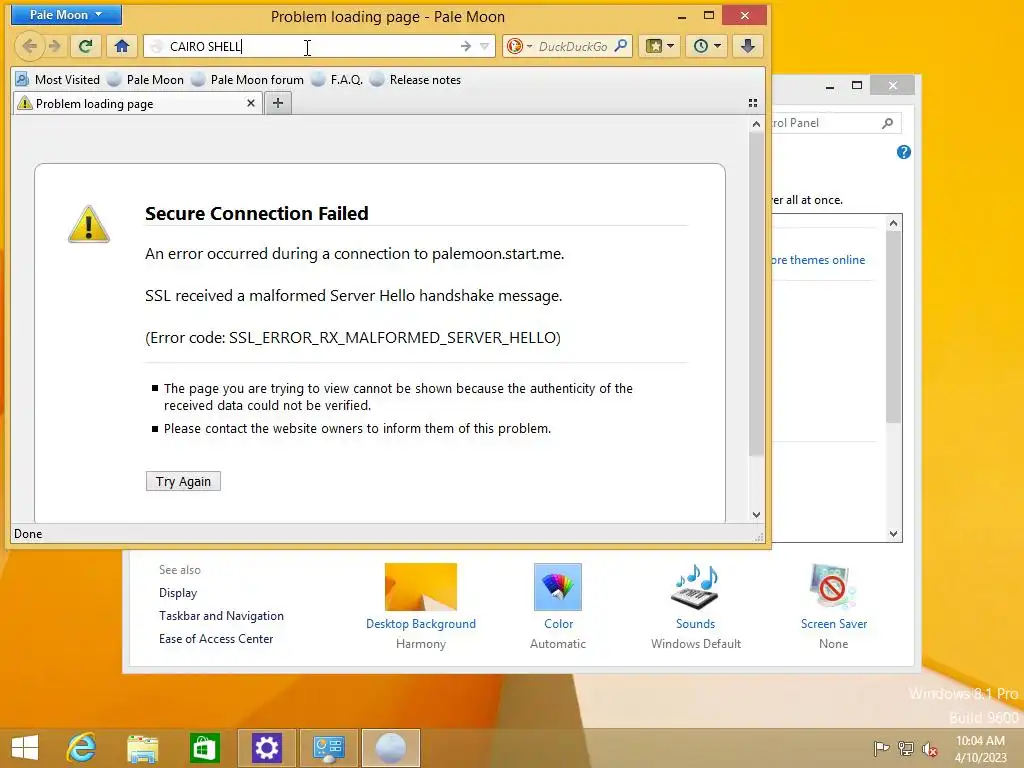Click the Control Panel search magnifier
The image size is (1024, 768).
point(888,123)
